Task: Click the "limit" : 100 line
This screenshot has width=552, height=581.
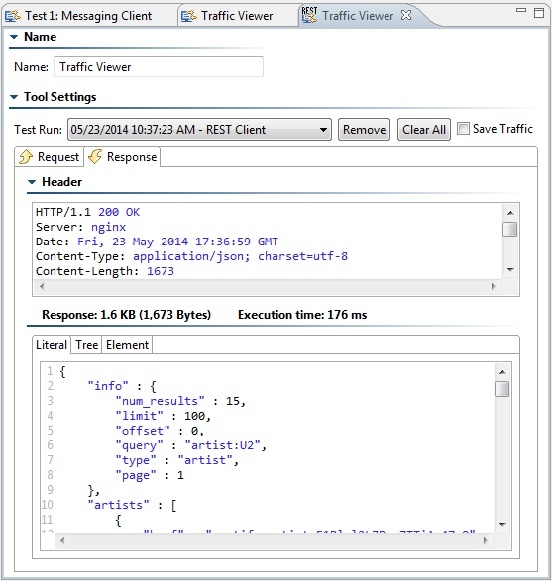Action: (163, 416)
